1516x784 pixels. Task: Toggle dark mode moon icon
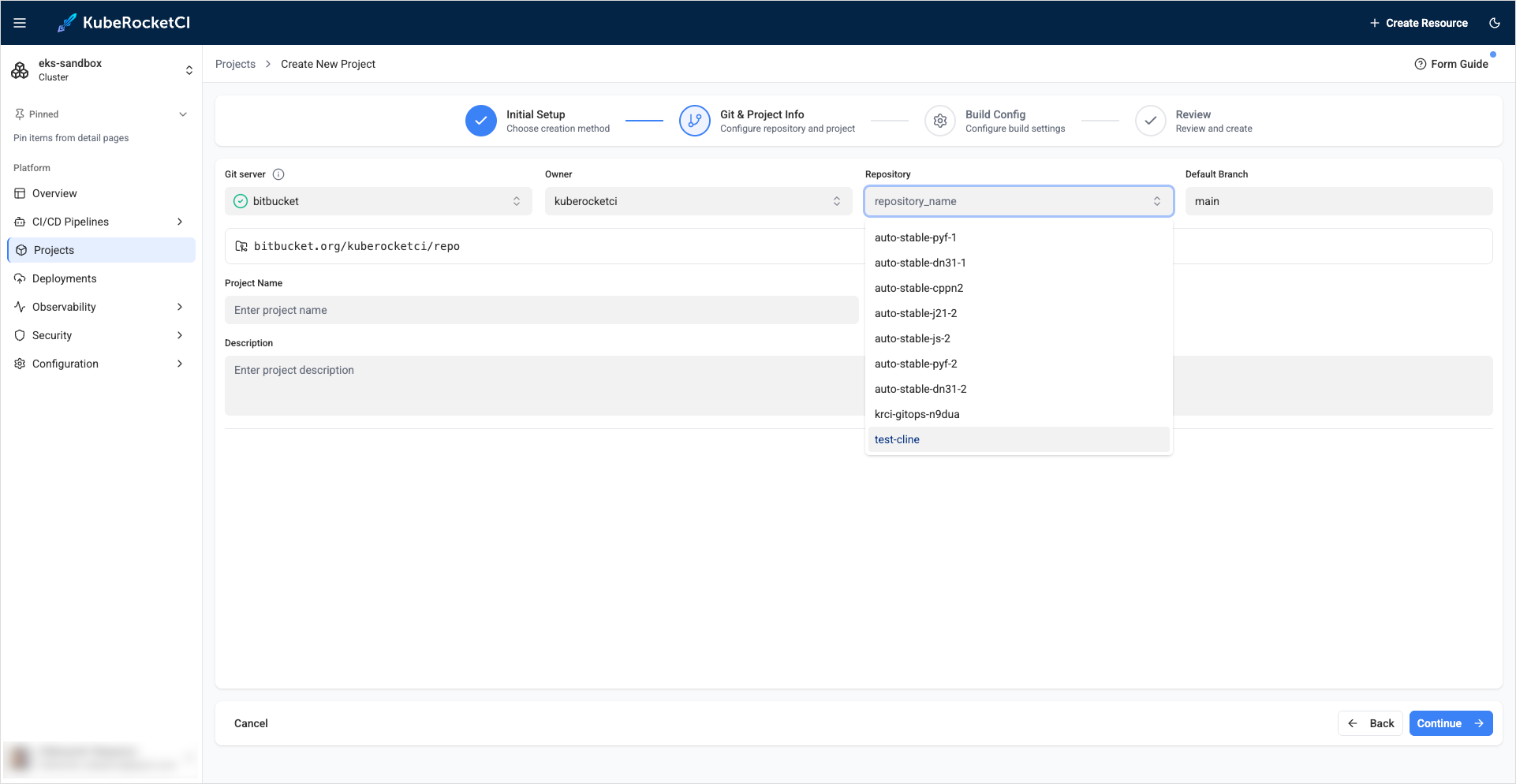point(1494,23)
